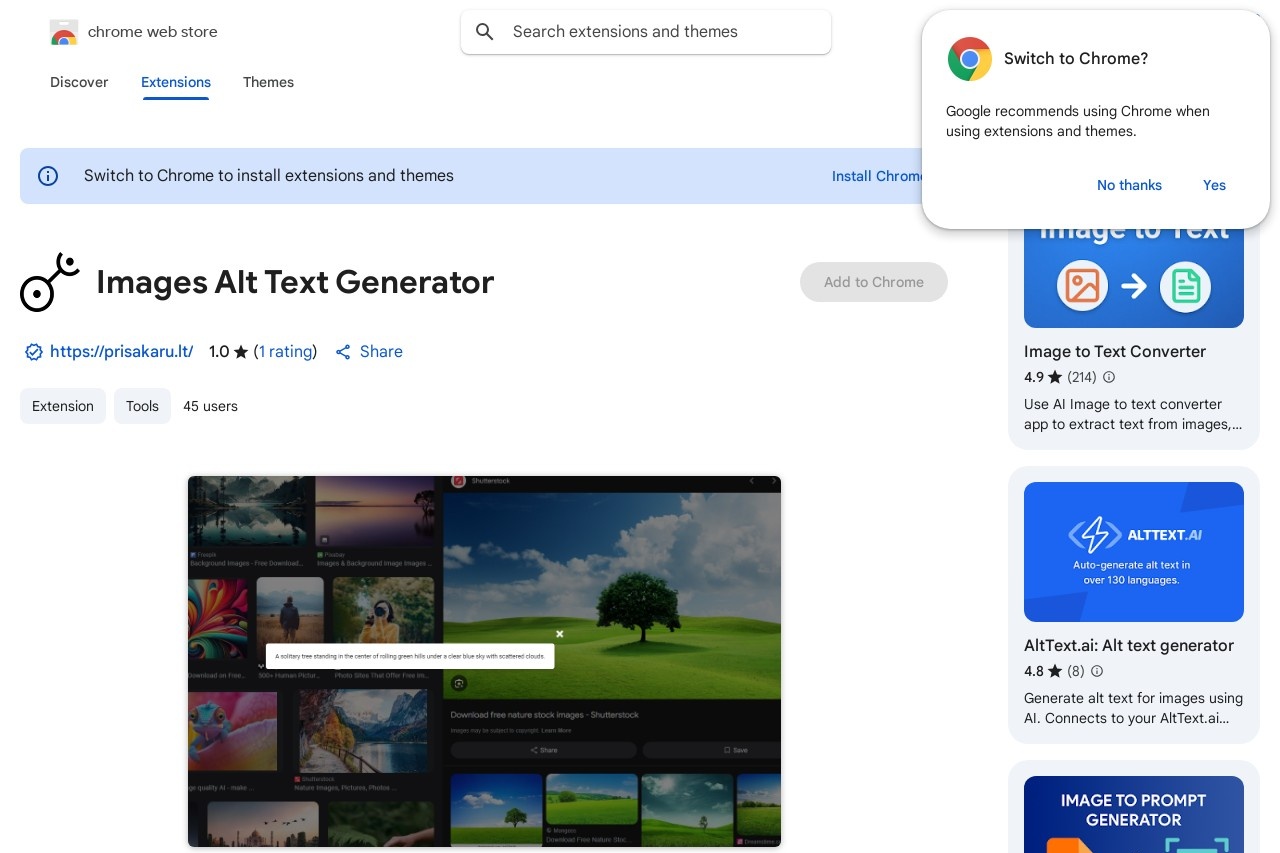1280x853 pixels.
Task: Click the share icon
Action: pos(343,352)
